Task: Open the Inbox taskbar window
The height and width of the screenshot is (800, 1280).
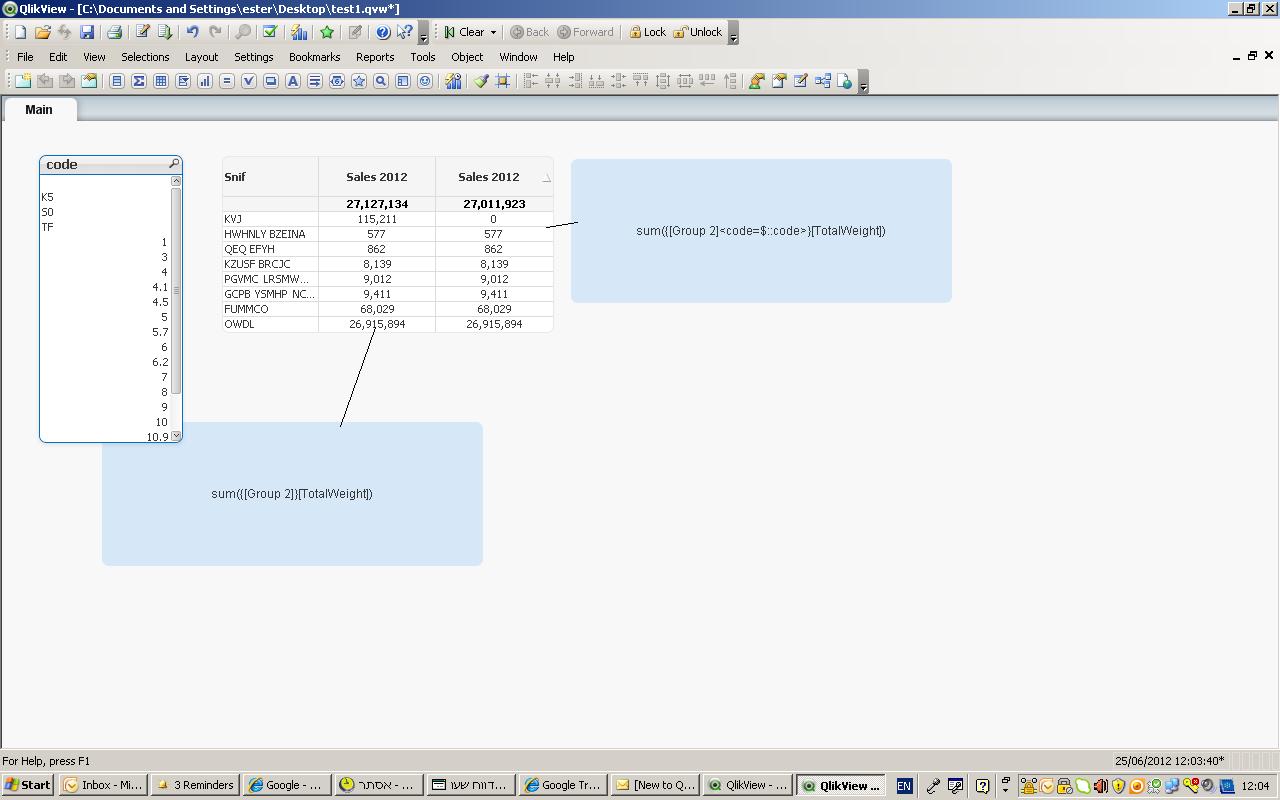Action: click(x=103, y=785)
